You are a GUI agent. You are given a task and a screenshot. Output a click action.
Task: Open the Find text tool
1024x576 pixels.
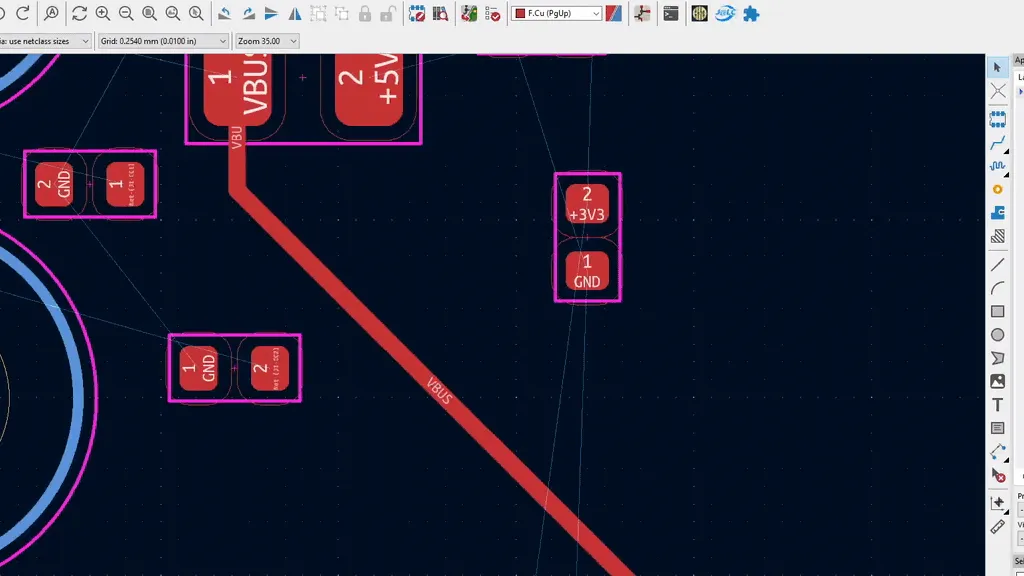[x=52, y=13]
